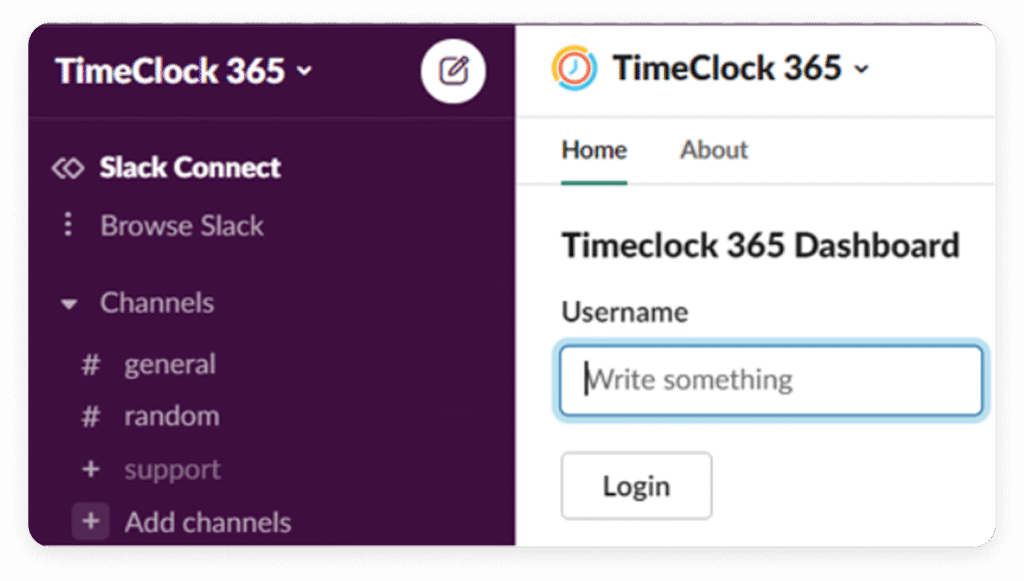Click the hash icon next to general
This screenshot has height=581, width=1024.
click(90, 365)
